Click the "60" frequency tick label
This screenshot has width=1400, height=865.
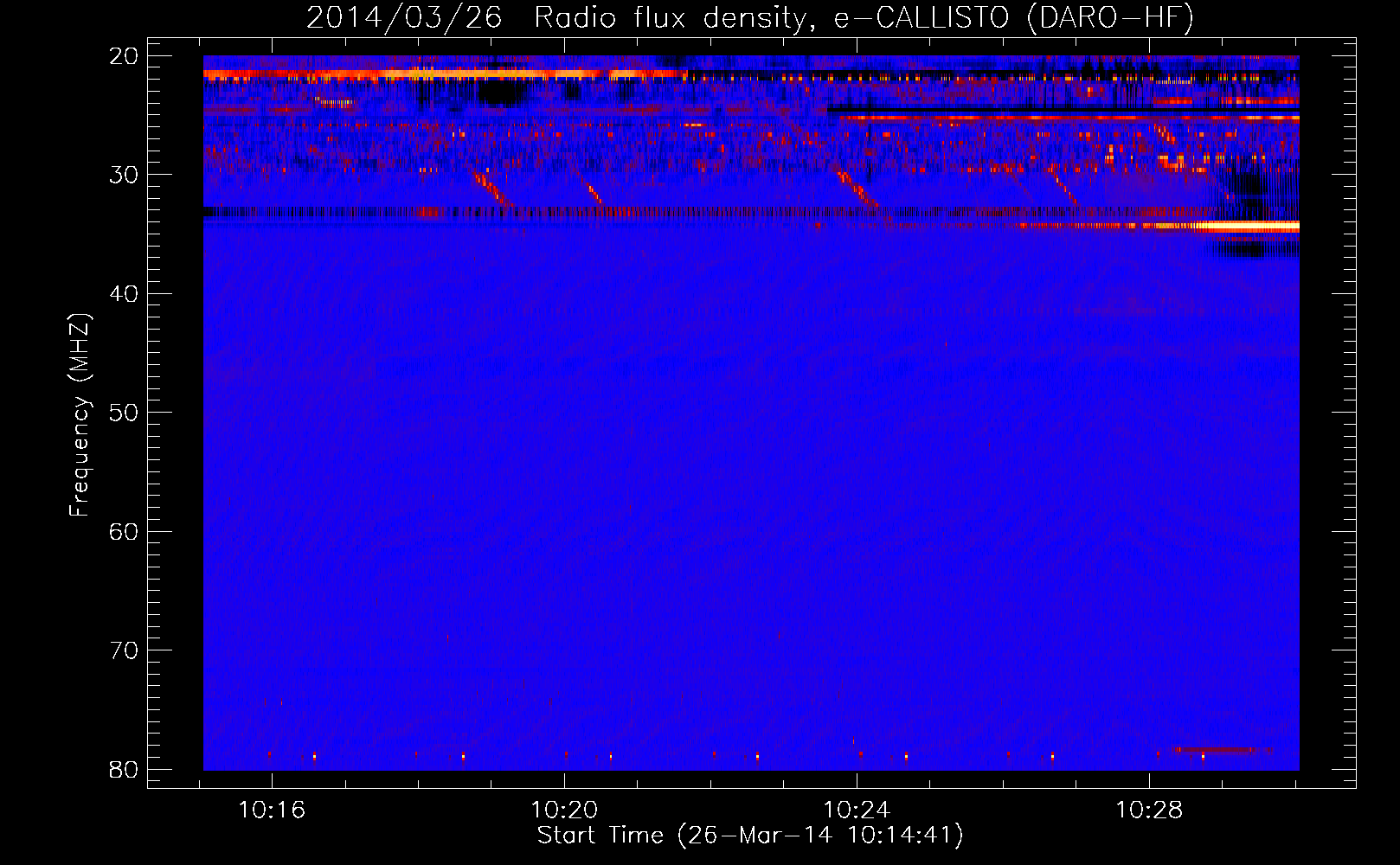pos(124,531)
